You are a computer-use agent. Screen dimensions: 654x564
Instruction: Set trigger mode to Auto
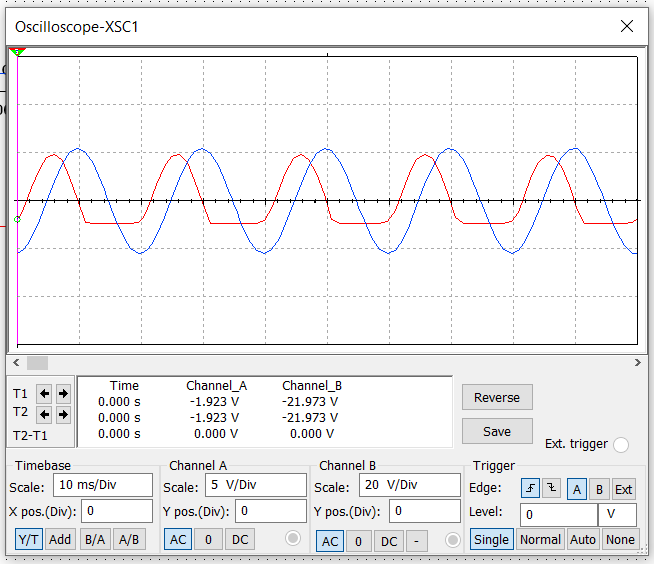(x=583, y=539)
